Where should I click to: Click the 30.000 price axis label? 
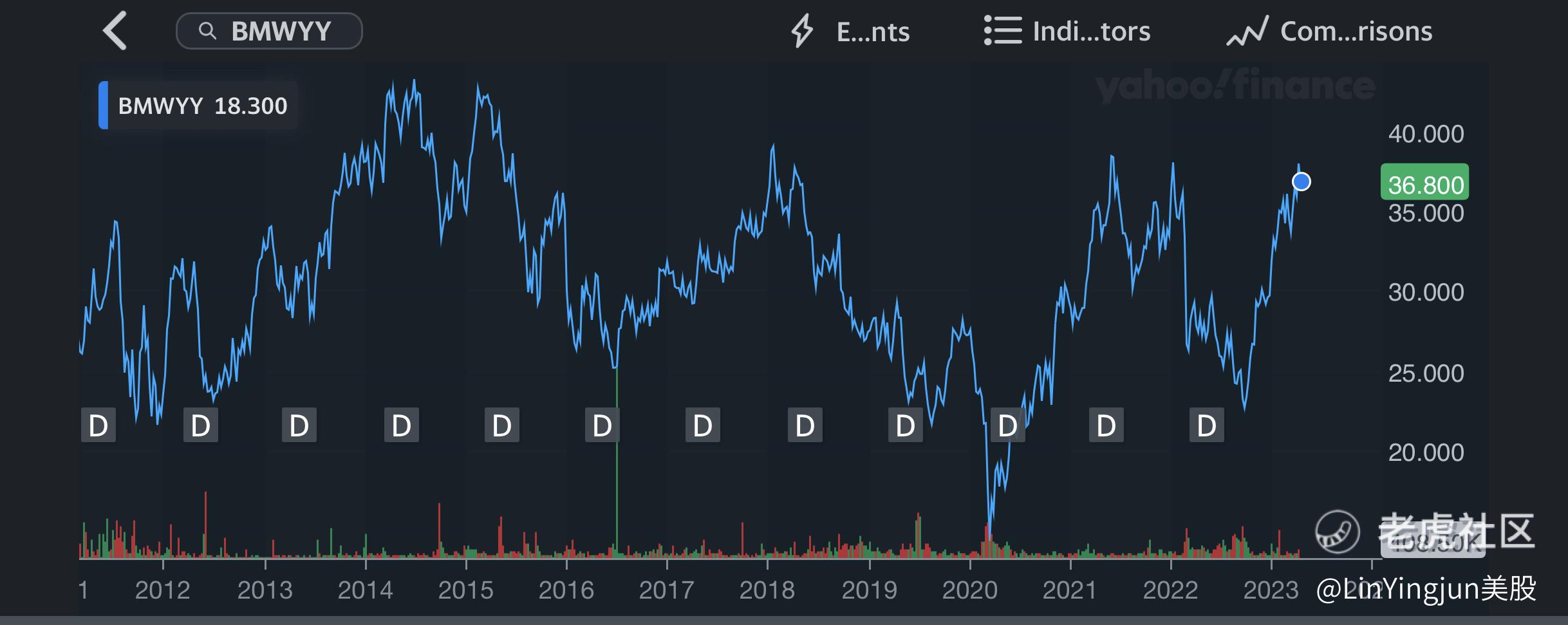coord(1426,292)
